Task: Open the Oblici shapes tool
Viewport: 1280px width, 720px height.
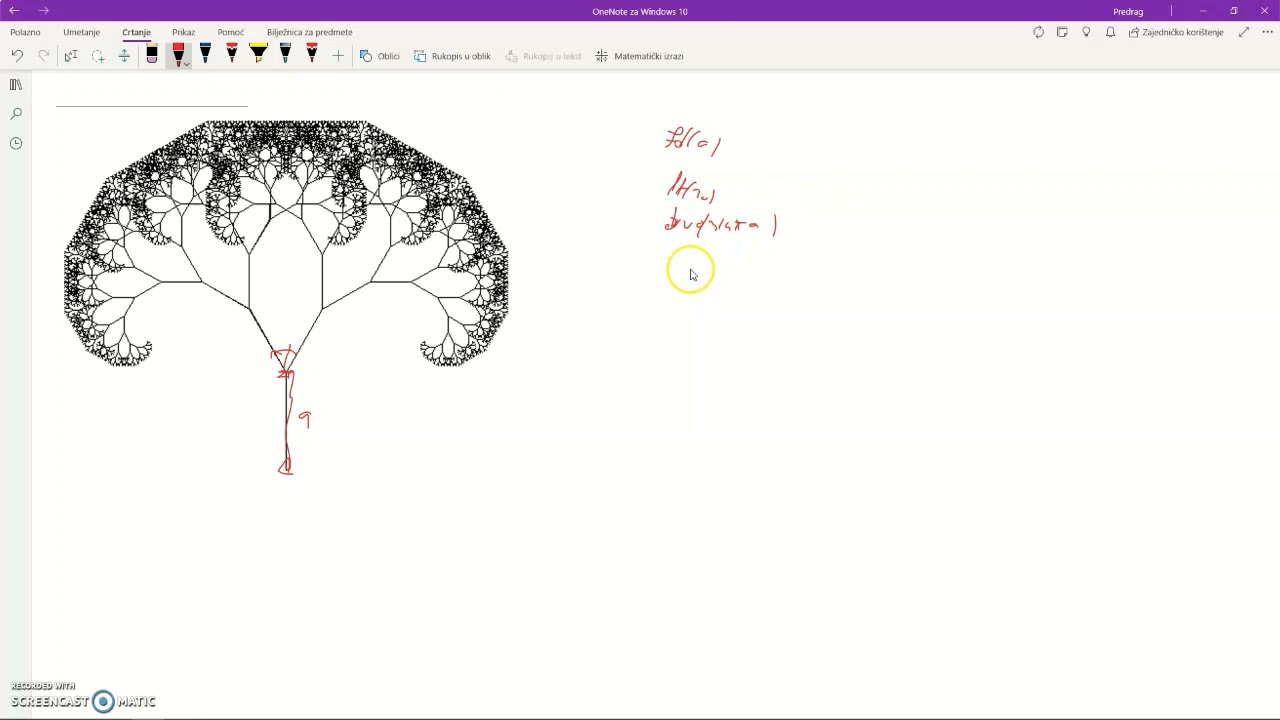Action: click(380, 56)
